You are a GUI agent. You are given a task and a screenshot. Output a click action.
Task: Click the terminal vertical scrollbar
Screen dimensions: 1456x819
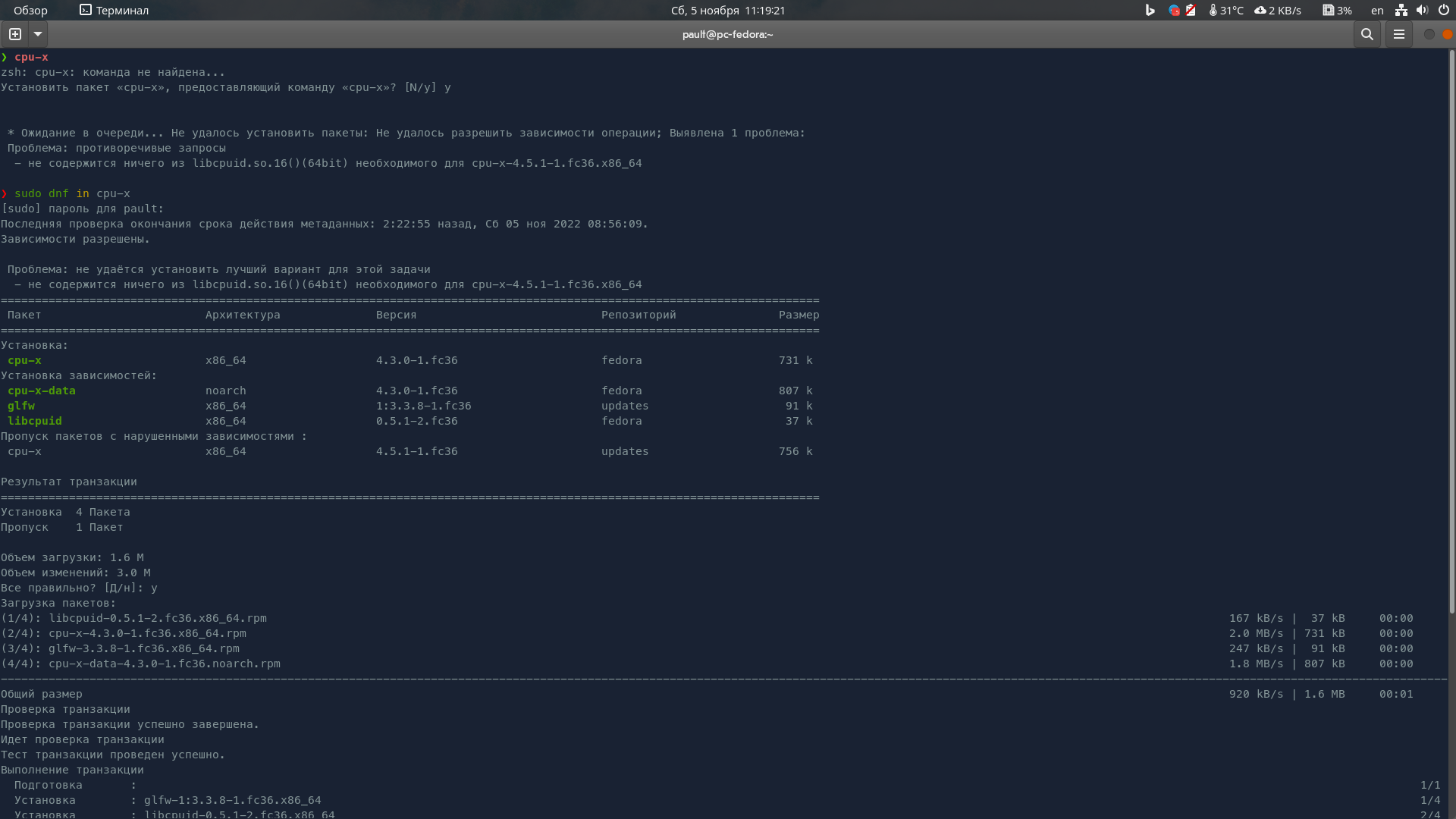coord(1451,332)
